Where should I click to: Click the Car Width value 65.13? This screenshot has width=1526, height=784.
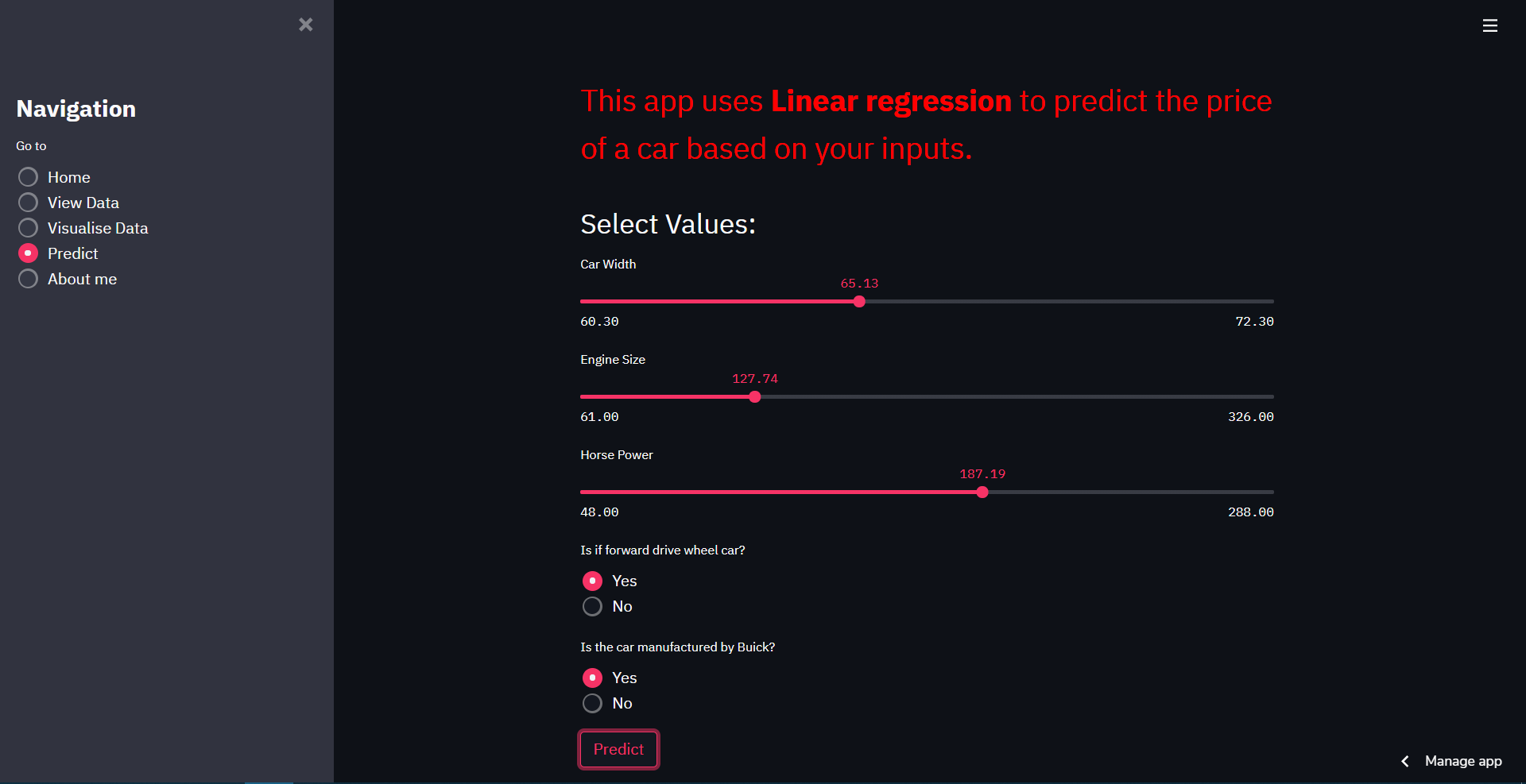859,283
